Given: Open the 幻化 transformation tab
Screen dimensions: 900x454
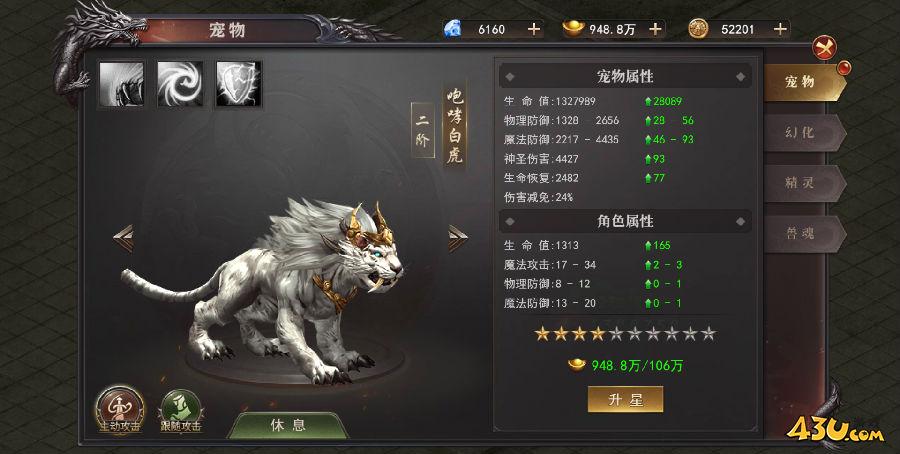Looking at the screenshot, I should click(804, 133).
